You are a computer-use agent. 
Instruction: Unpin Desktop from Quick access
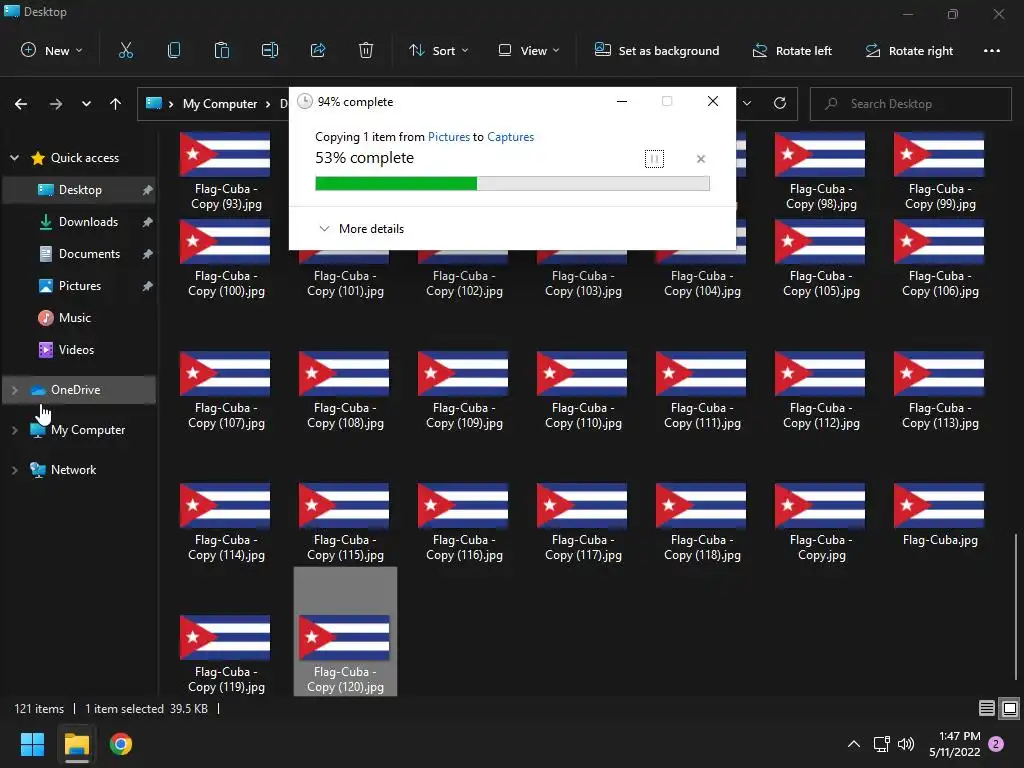pyautogui.click(x=148, y=190)
